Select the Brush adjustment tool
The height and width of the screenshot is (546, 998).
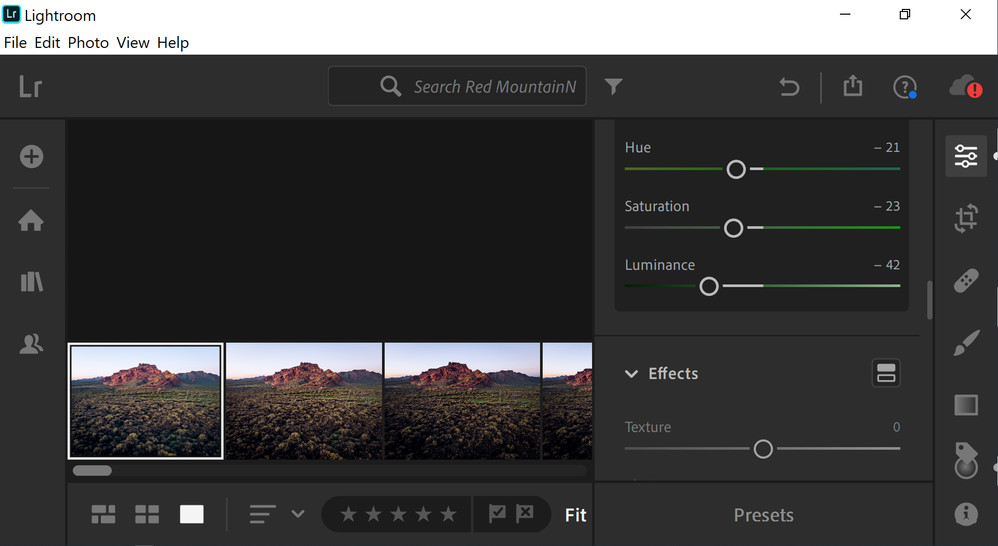click(965, 344)
